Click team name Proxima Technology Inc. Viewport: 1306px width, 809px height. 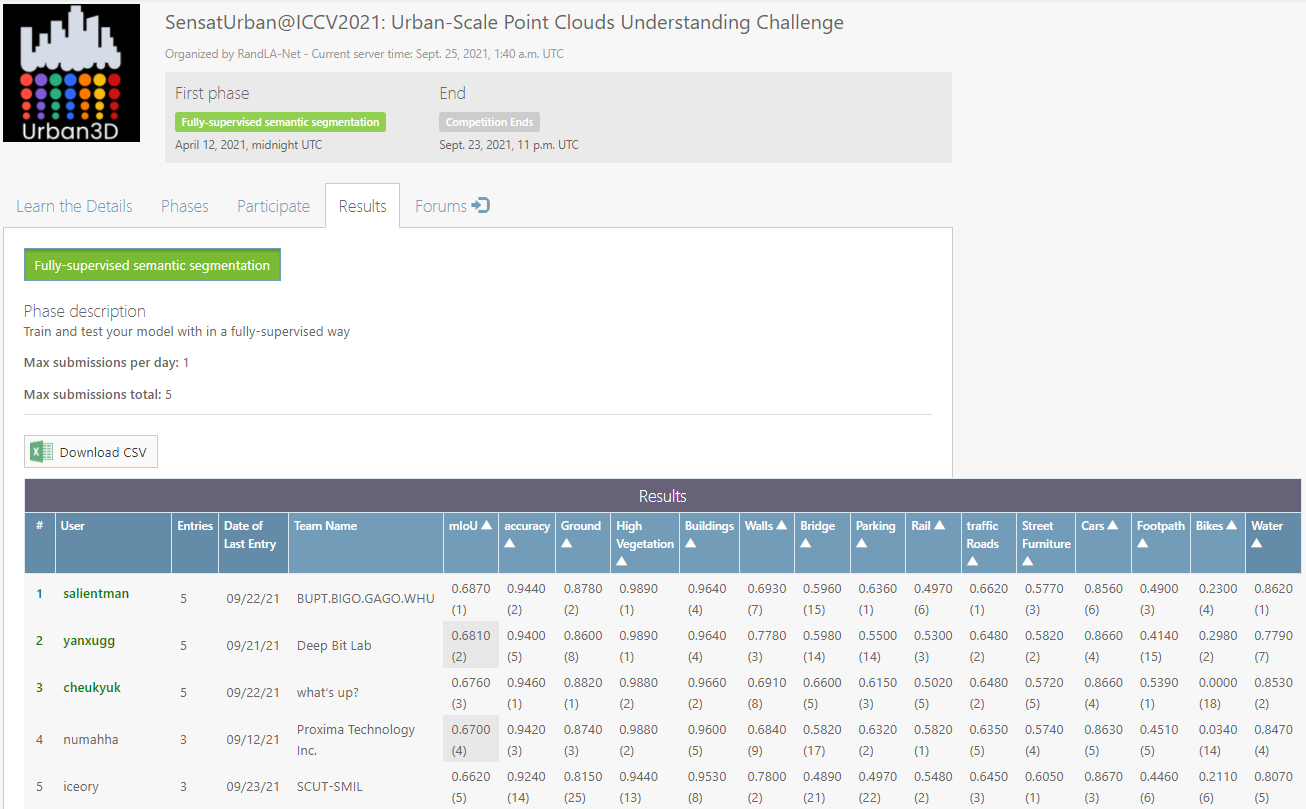356,740
